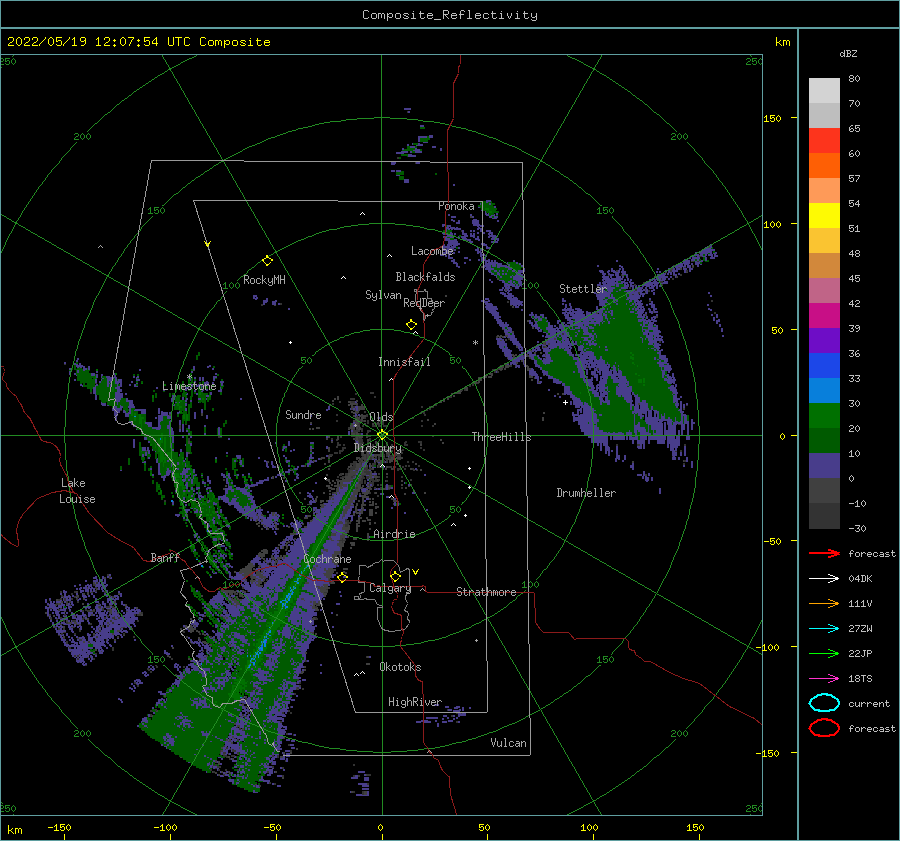Select the orange 111V arrow icon
Screen dimensions: 900x841
824,603
